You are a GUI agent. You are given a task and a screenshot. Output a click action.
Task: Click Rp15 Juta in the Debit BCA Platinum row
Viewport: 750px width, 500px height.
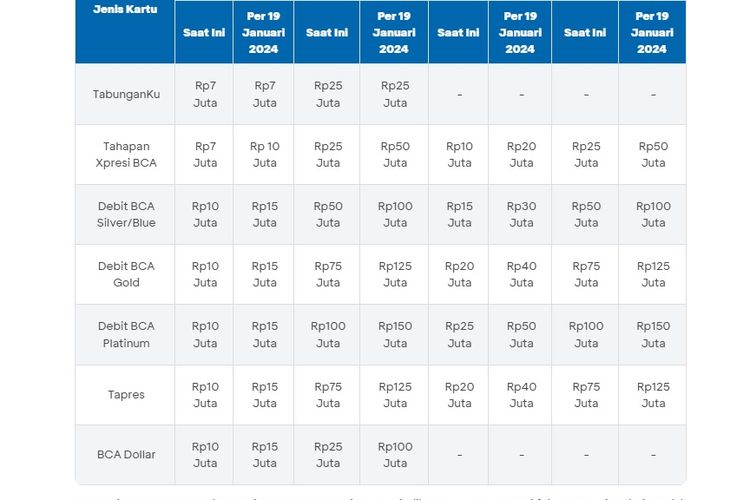pyautogui.click(x=265, y=334)
